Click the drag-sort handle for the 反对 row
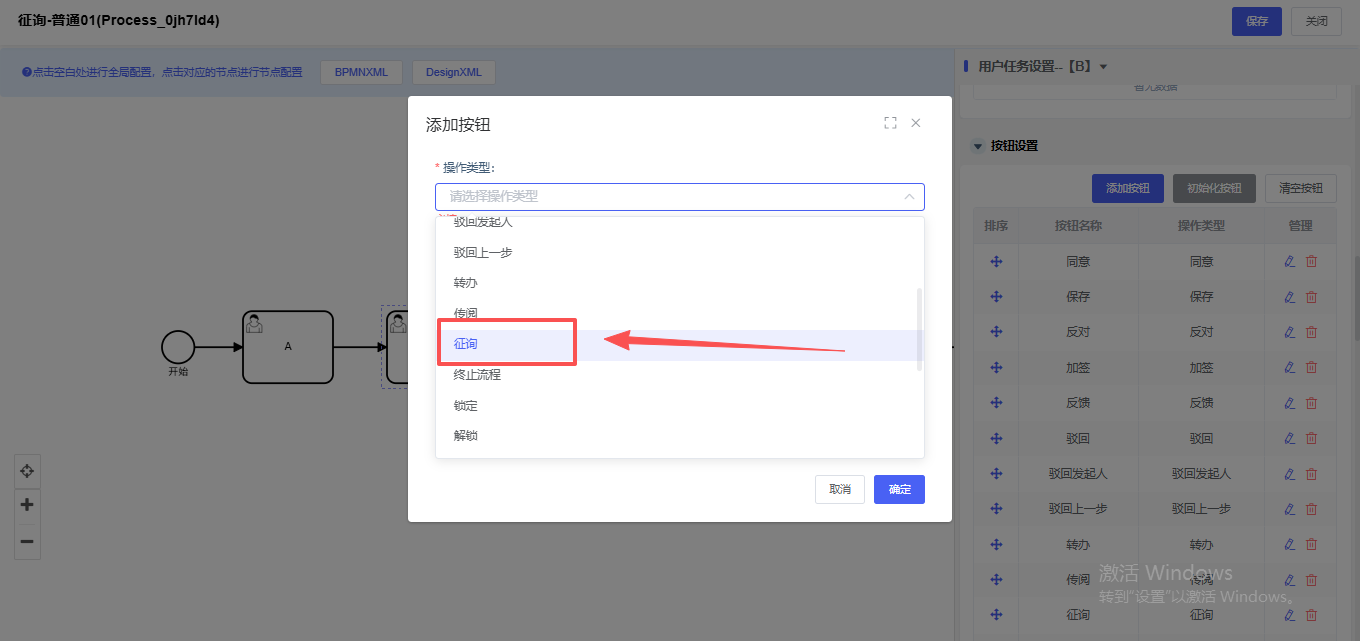Image resolution: width=1360 pixels, height=641 pixels. (x=996, y=332)
